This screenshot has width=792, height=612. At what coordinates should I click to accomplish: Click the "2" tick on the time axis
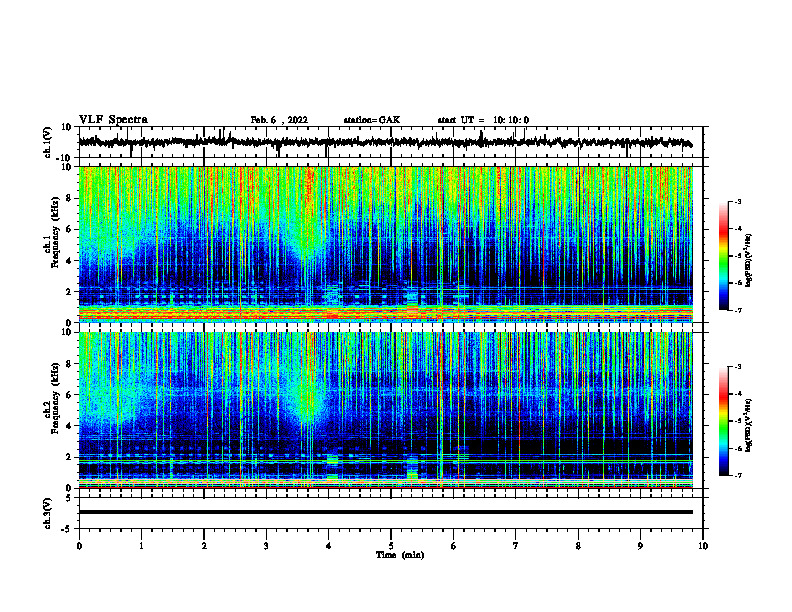coord(204,546)
